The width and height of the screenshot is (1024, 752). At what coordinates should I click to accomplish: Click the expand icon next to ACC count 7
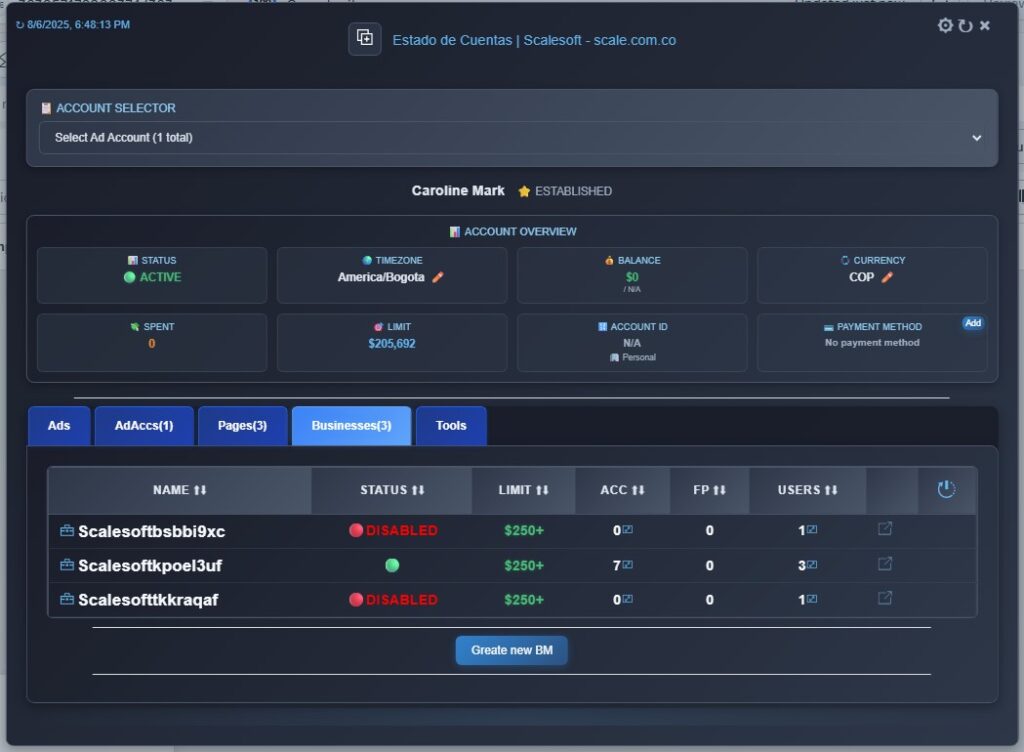[630, 564]
